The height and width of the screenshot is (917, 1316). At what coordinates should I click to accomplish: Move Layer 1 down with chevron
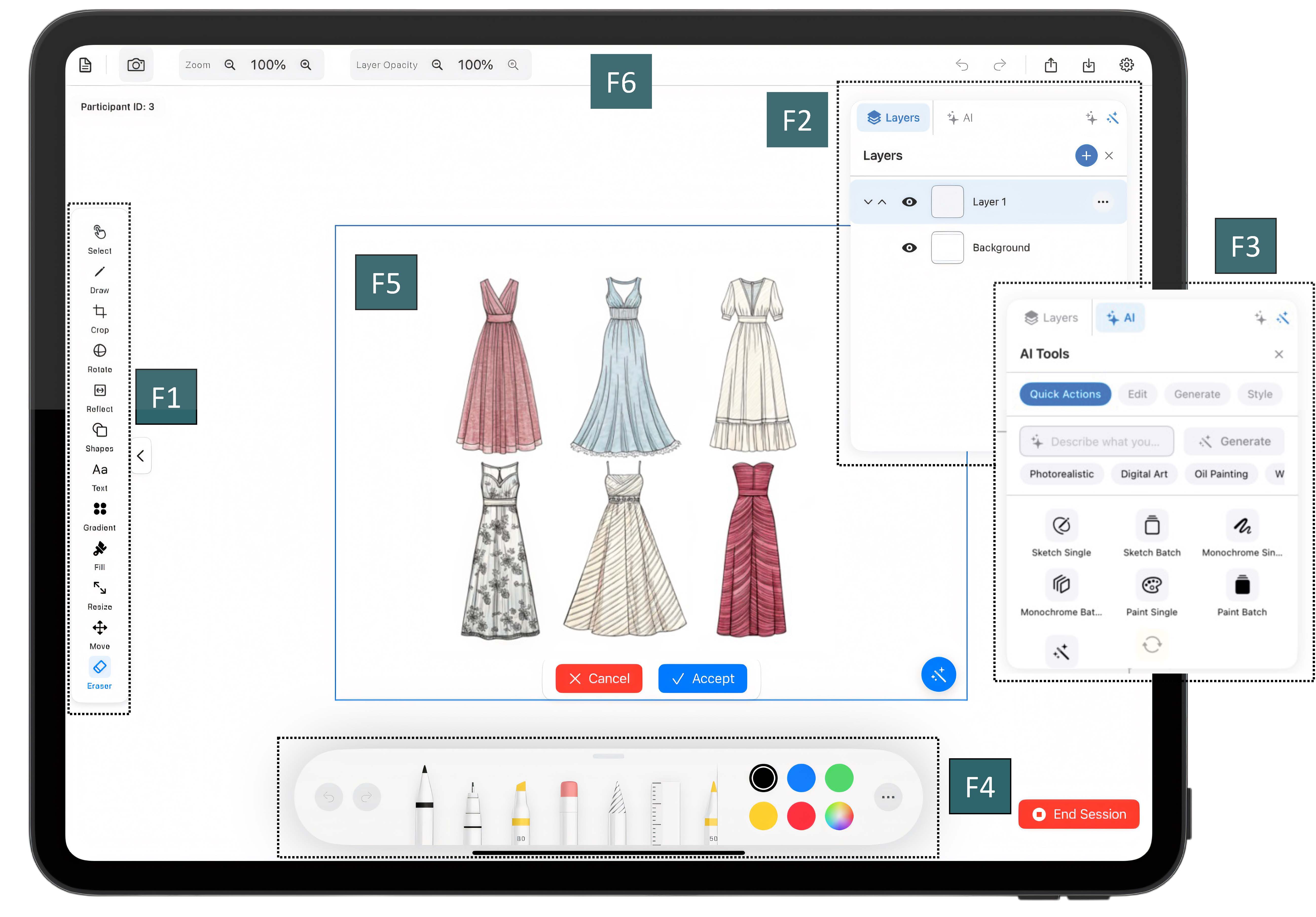point(868,202)
